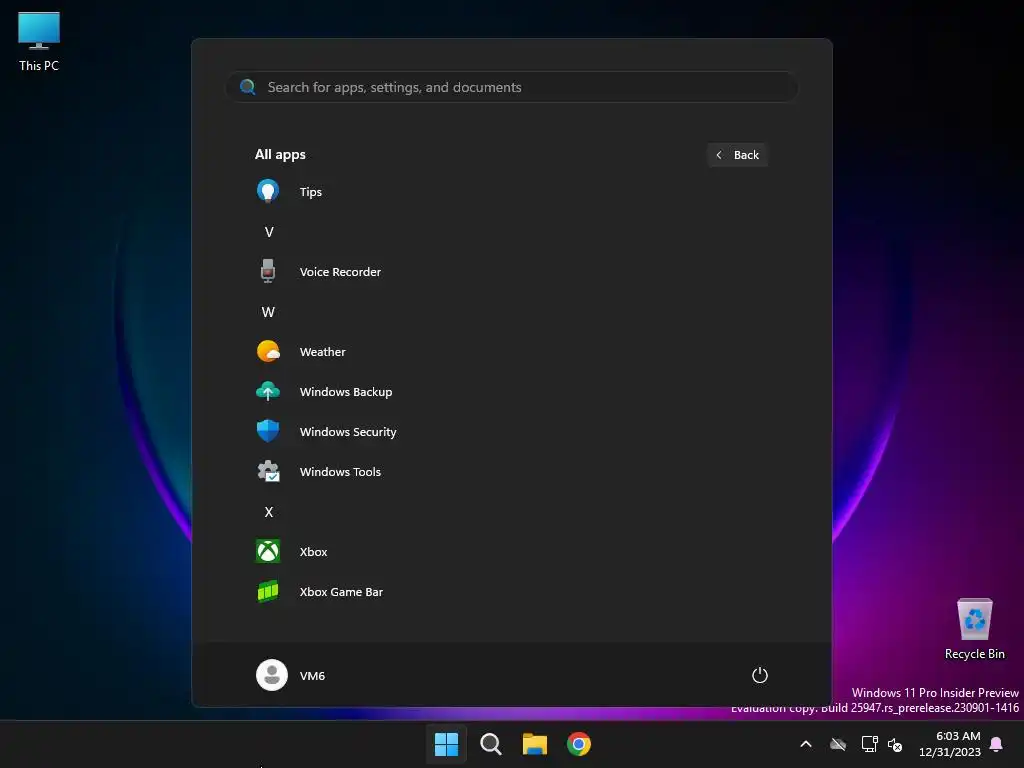Click the "All apps" heading
The image size is (1024, 768).
tap(280, 154)
